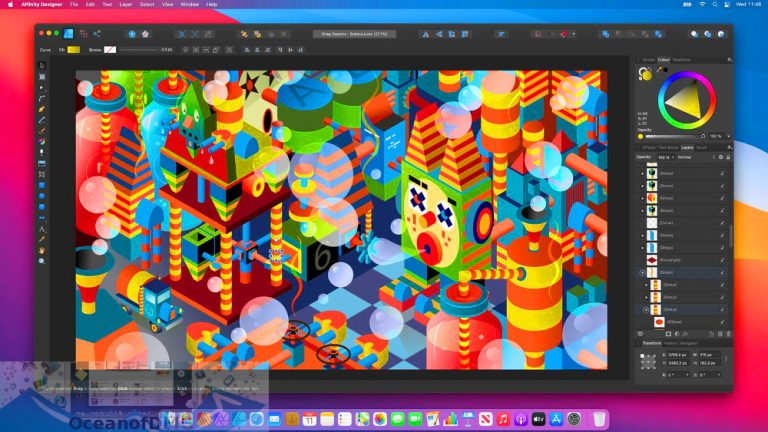
Task: Collapse the selected top-level expanded Group layer
Action: pos(642,272)
